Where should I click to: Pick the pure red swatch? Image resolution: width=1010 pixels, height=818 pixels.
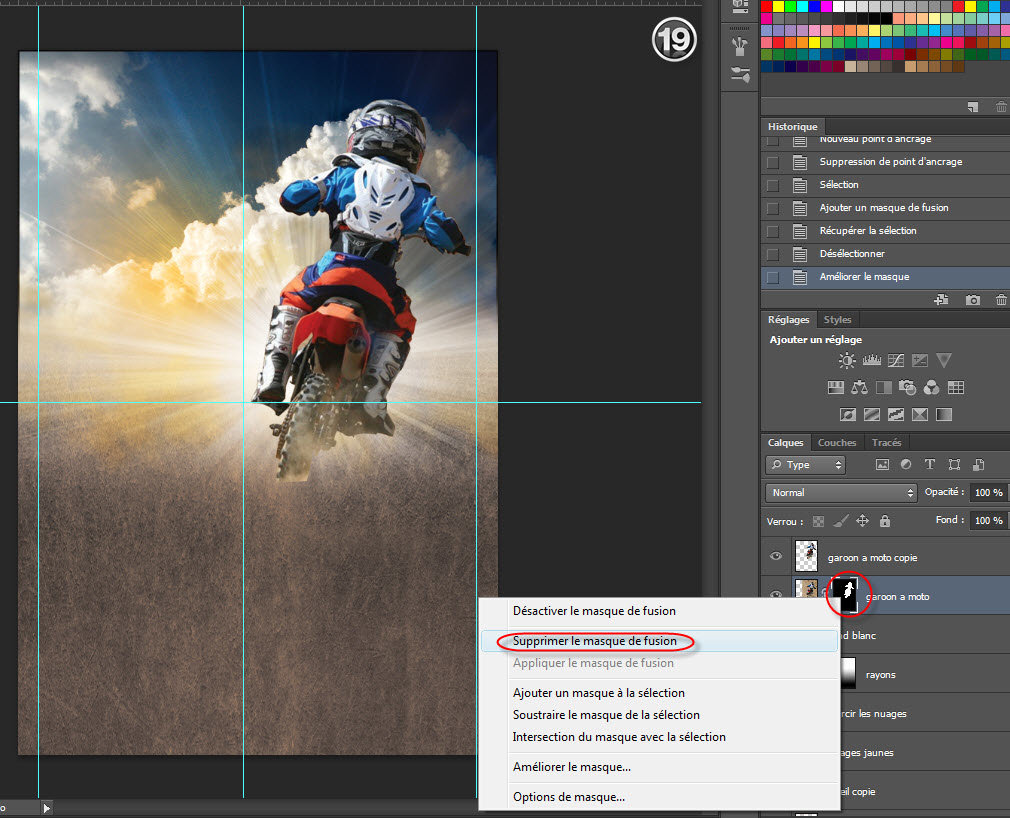tap(767, 7)
